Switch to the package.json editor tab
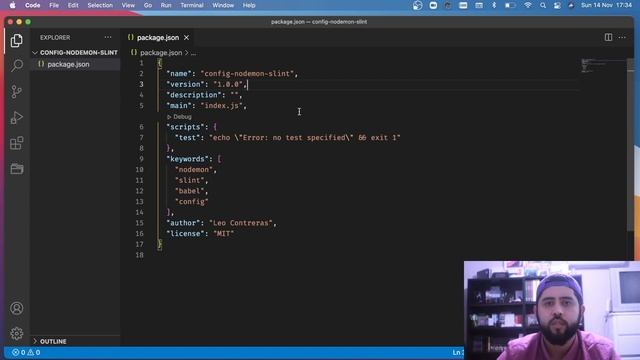The image size is (640, 360). [158, 38]
